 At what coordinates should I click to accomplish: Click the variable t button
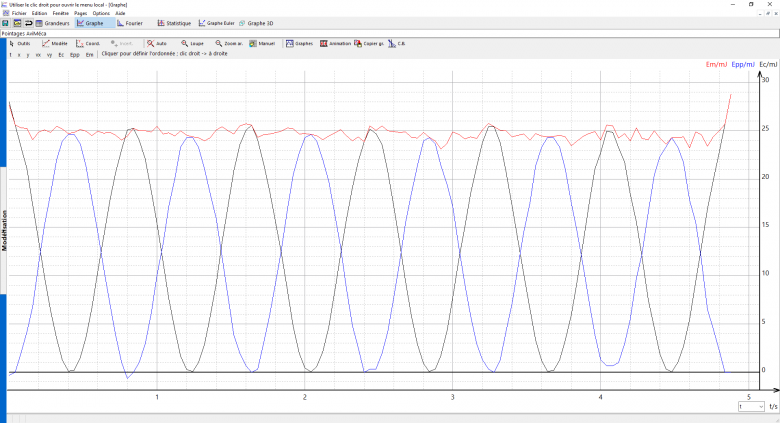click(x=10, y=55)
